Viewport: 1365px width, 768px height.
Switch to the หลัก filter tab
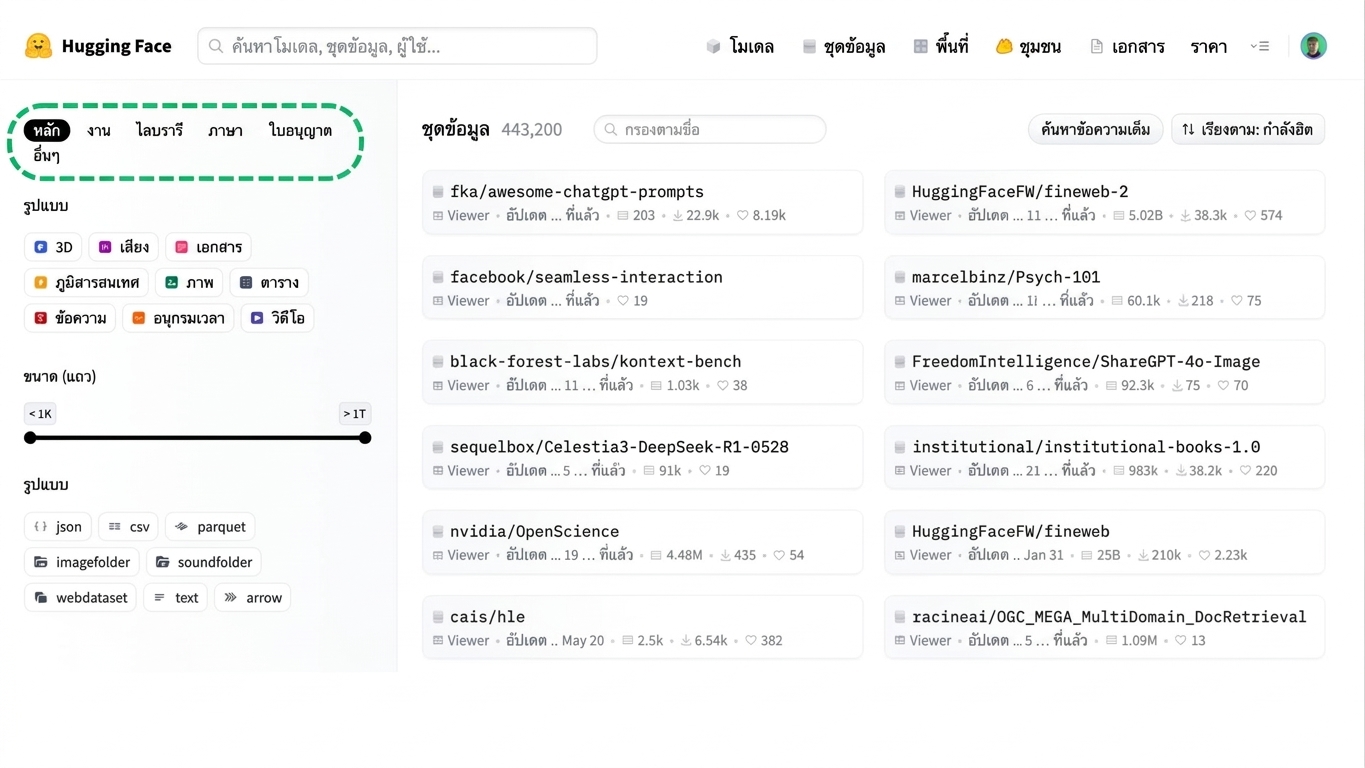[46, 130]
